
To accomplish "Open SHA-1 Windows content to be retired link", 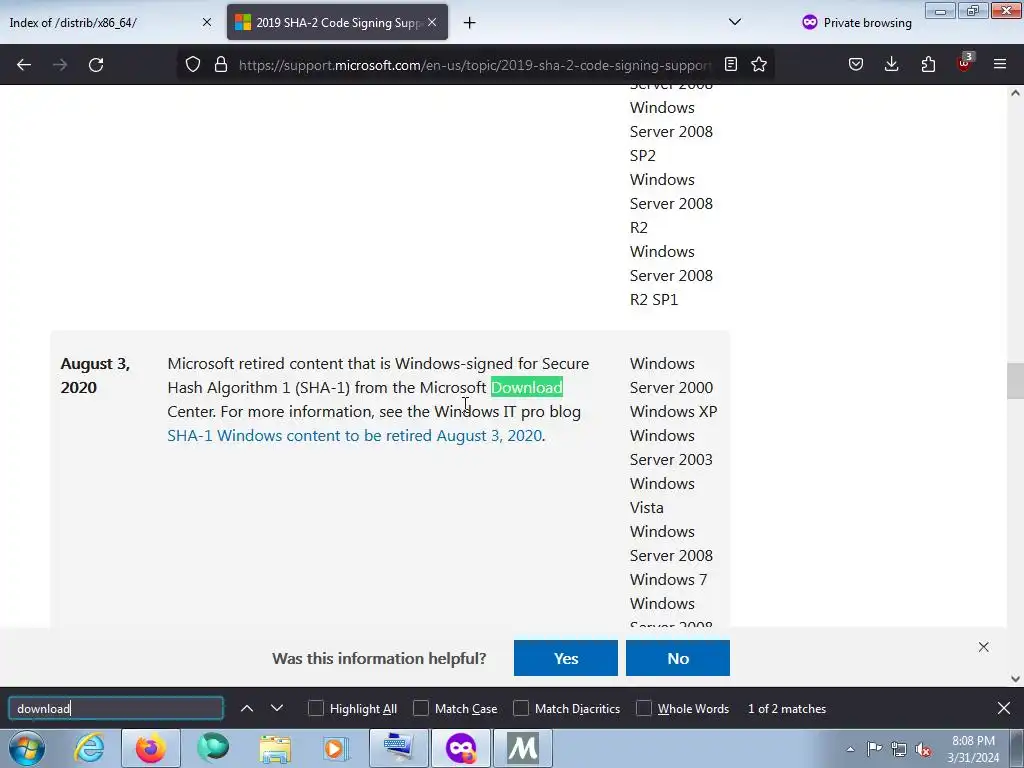I will (x=355, y=436).
